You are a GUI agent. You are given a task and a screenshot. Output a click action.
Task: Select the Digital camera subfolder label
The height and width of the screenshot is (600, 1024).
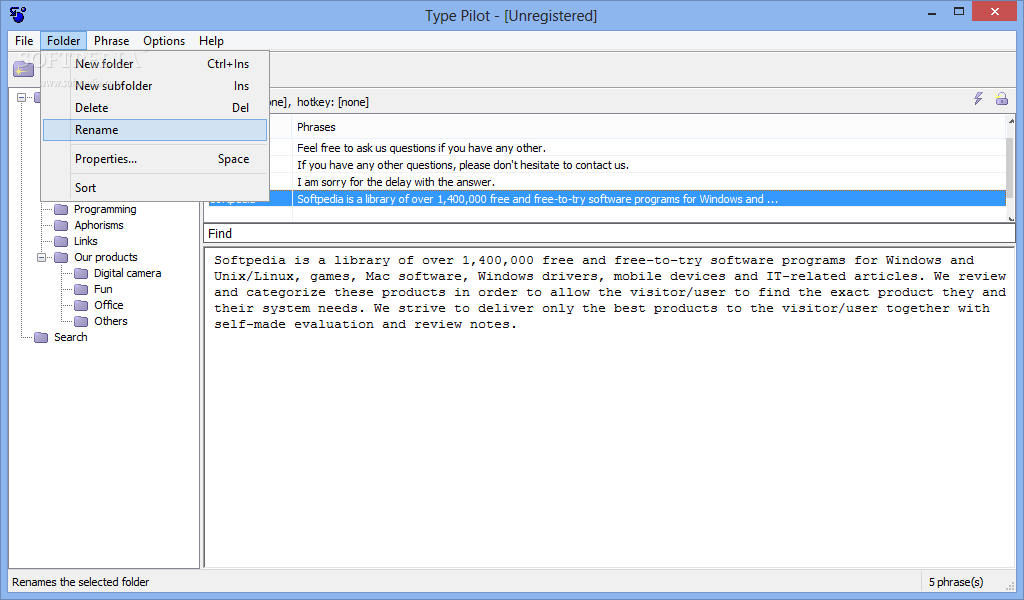pos(127,273)
